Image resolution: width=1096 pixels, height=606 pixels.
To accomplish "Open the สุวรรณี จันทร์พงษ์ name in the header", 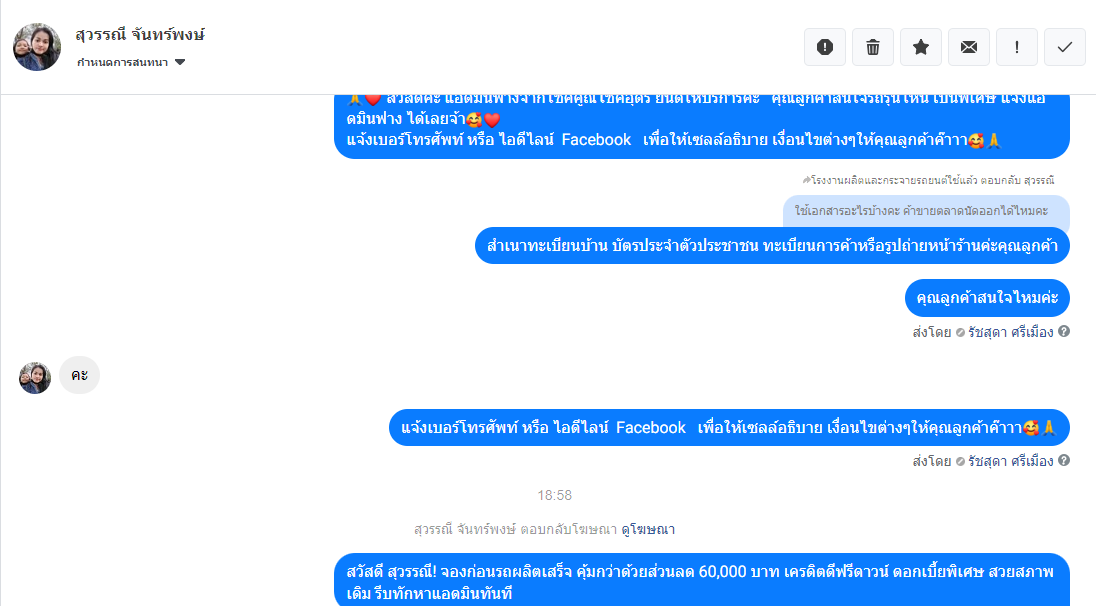I will point(140,34).
